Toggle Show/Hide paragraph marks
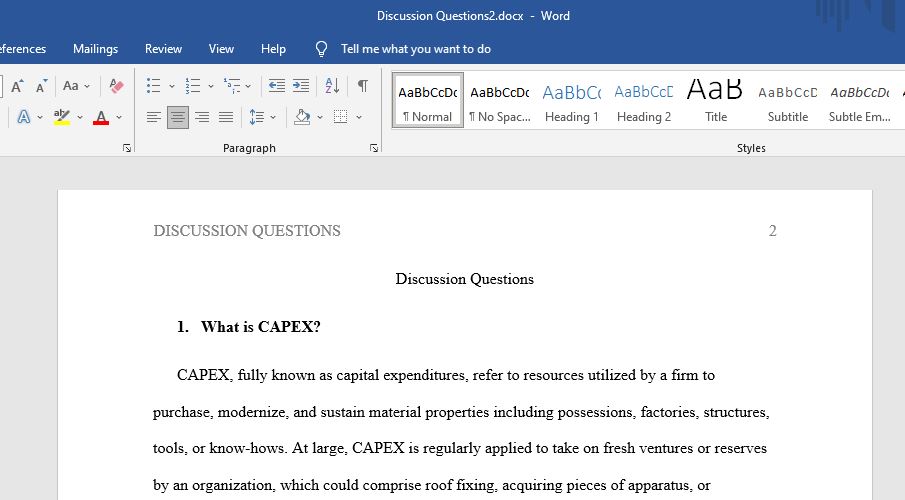 362,86
